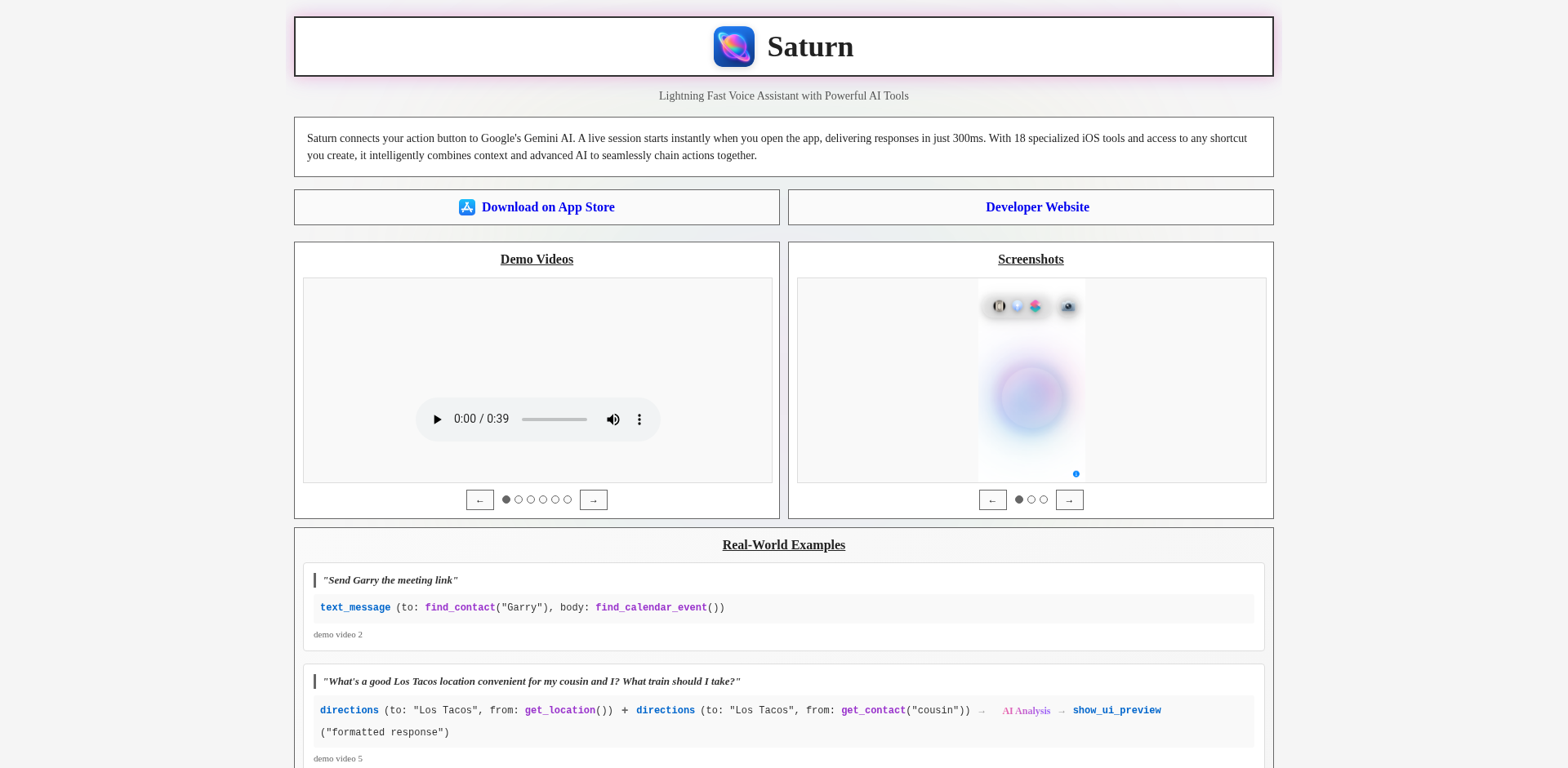
Task: Select first dot under Demo Videos
Action: click(x=506, y=499)
